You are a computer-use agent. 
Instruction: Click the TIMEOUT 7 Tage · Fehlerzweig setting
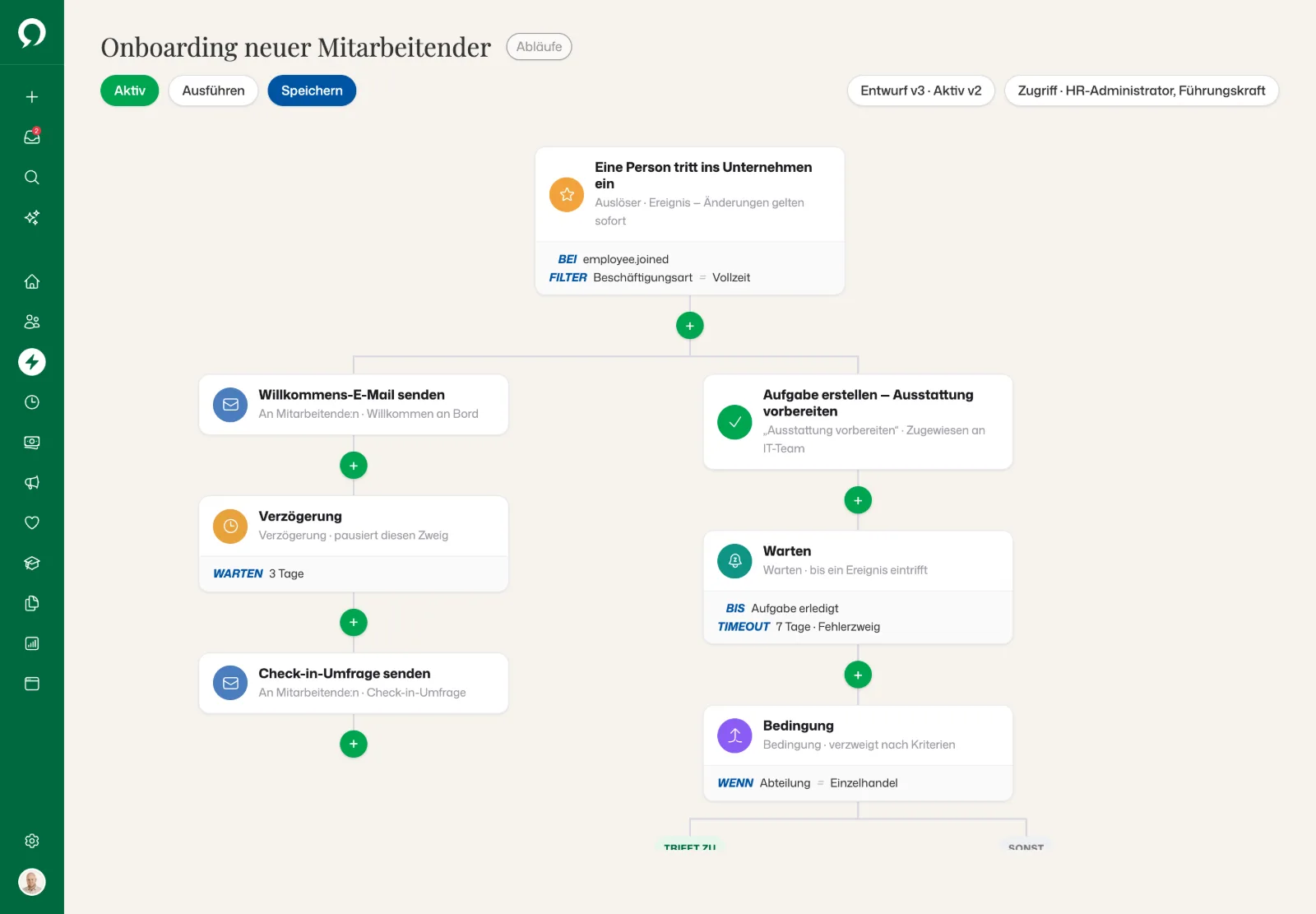click(799, 627)
